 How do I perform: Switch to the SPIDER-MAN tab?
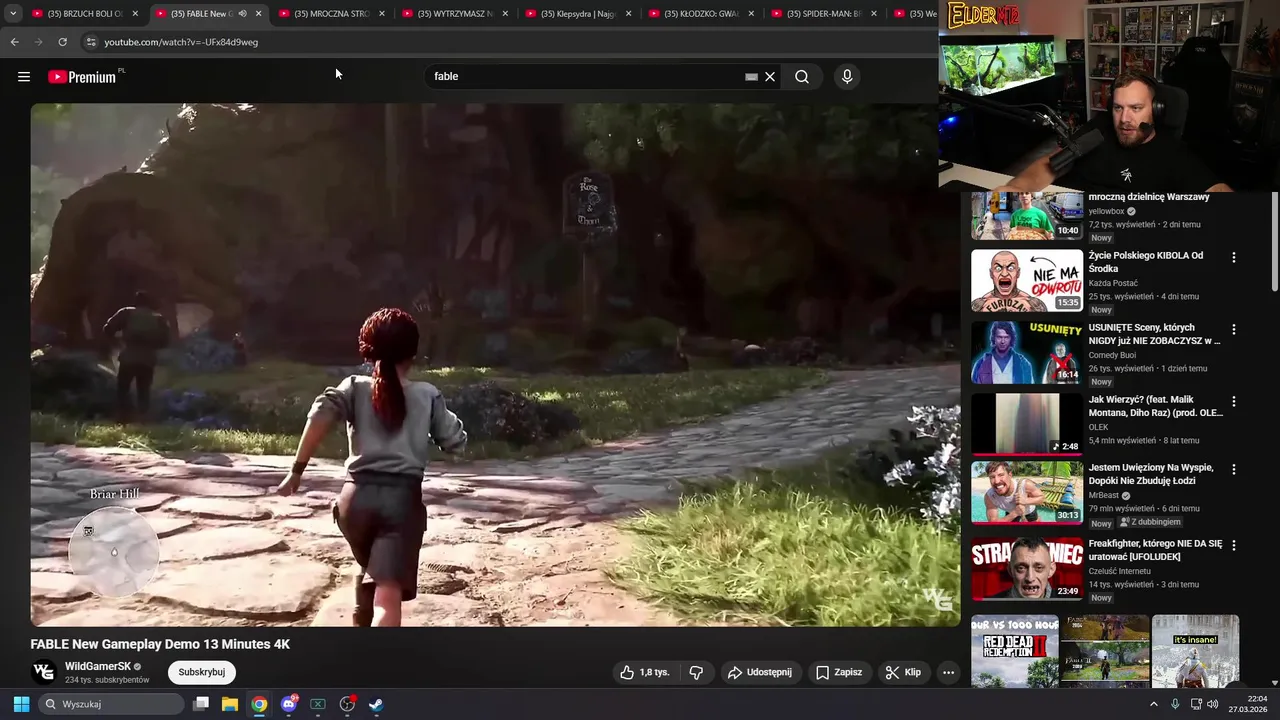click(826, 14)
